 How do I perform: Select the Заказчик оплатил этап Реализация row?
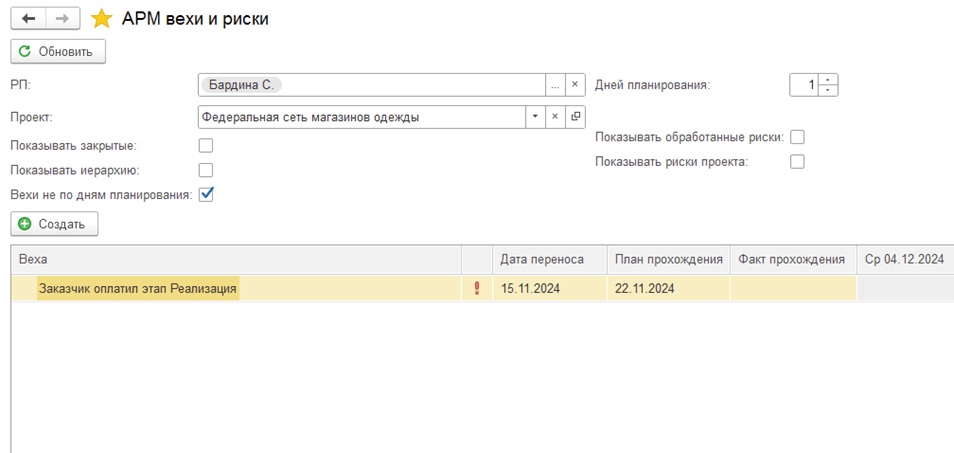click(x=138, y=289)
